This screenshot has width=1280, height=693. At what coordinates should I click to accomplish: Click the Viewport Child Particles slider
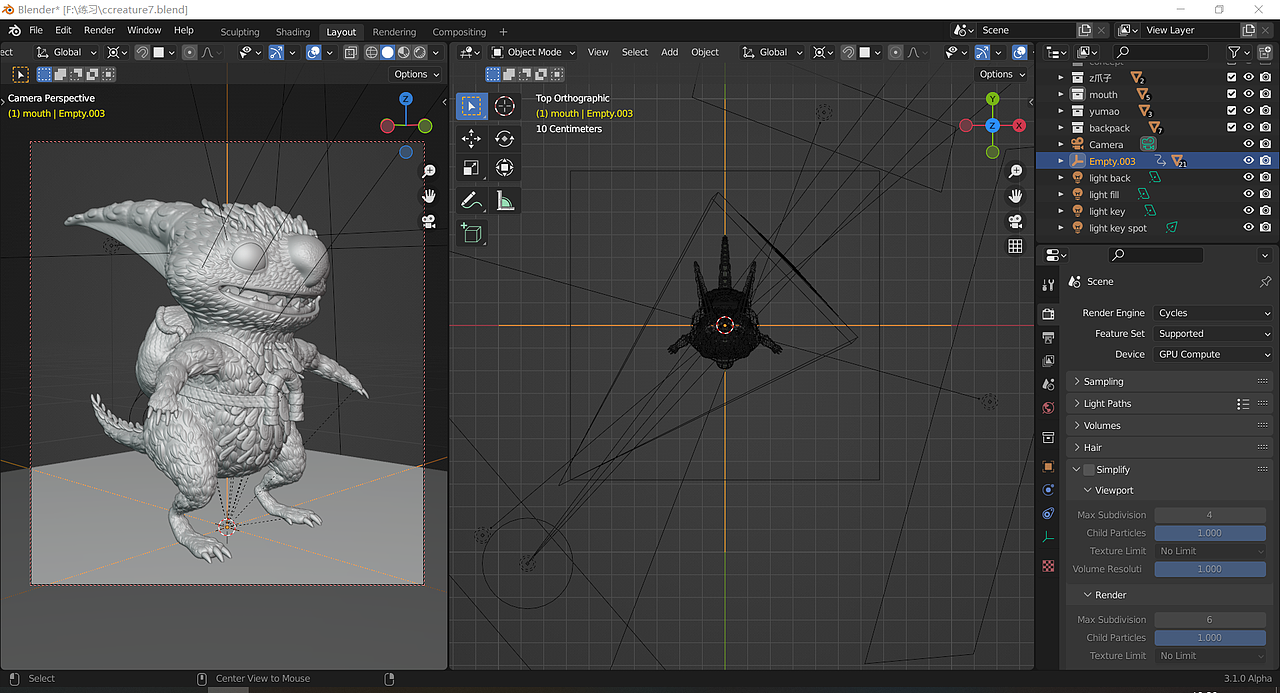tap(1209, 533)
